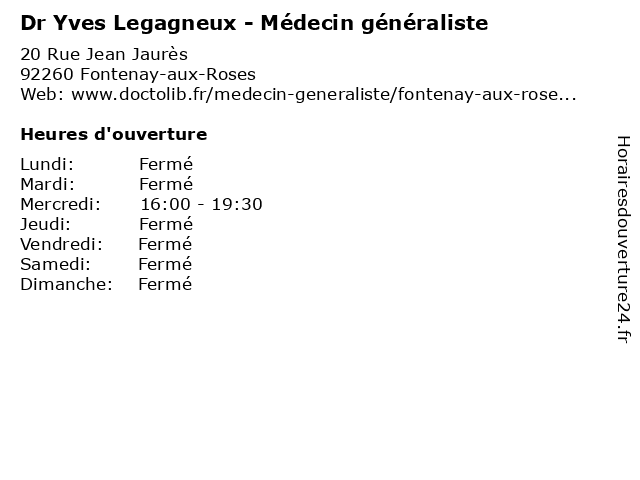Click the 92260 Fontenay-aux-Roses postal line
Image resolution: width=640 pixels, height=480 pixels.
click(137, 74)
